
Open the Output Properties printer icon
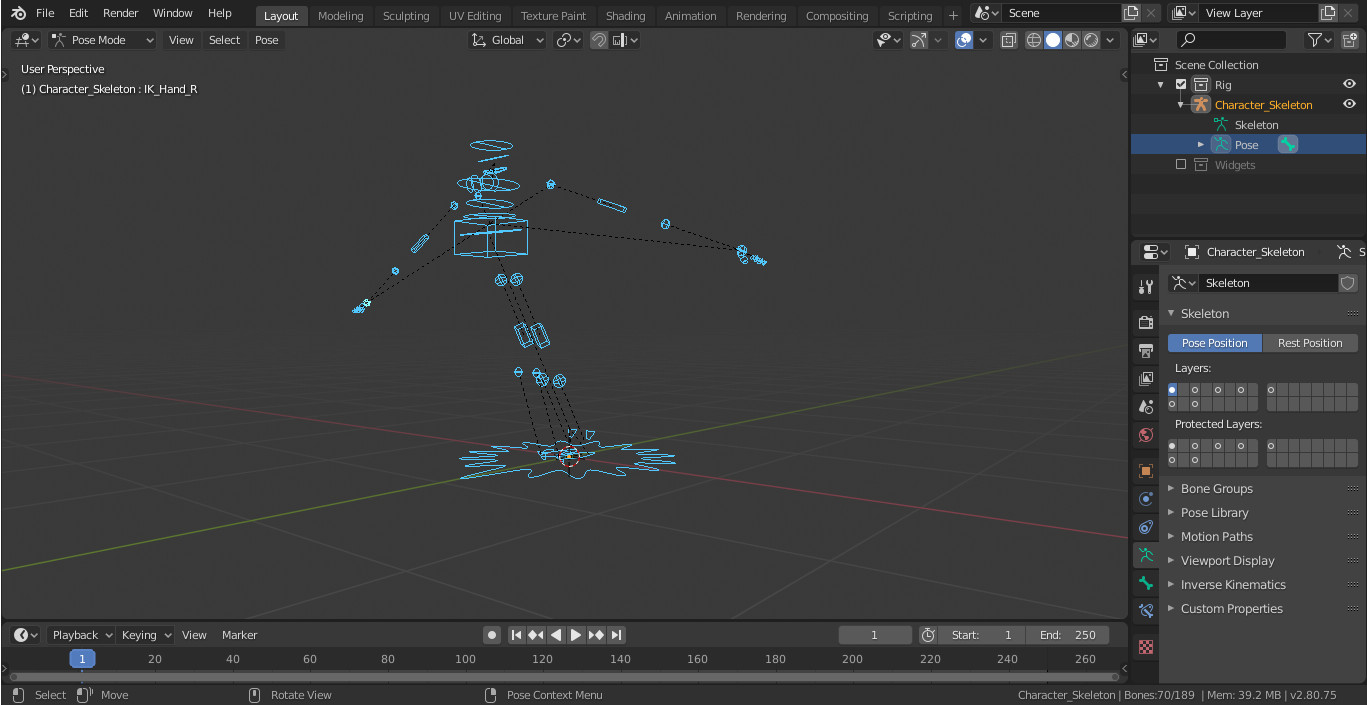point(1145,350)
